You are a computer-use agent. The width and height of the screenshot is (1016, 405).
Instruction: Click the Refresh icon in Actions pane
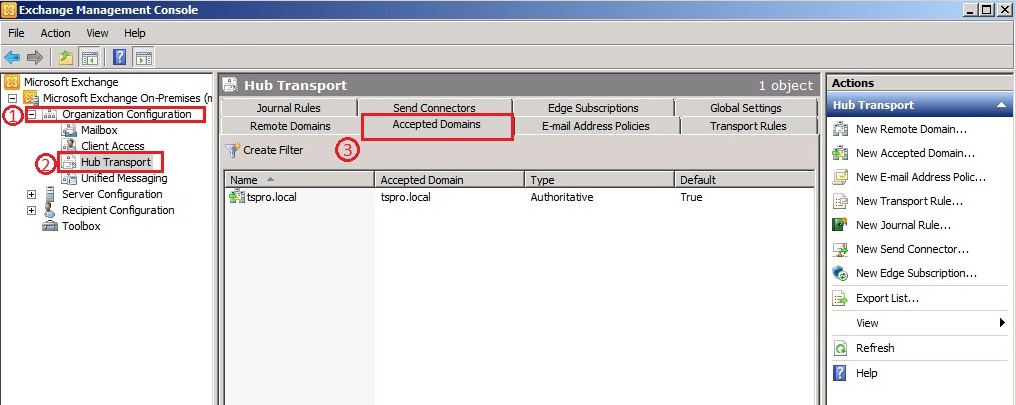840,348
